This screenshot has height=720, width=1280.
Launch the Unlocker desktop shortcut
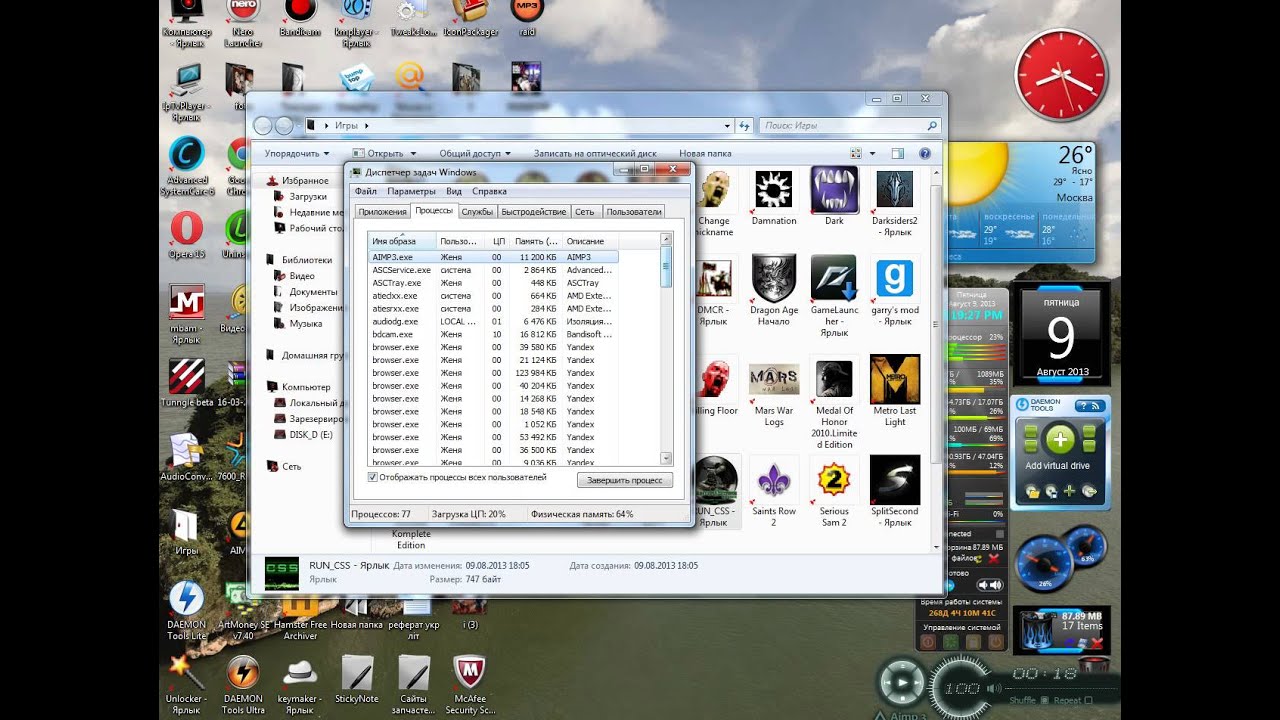pos(187,685)
